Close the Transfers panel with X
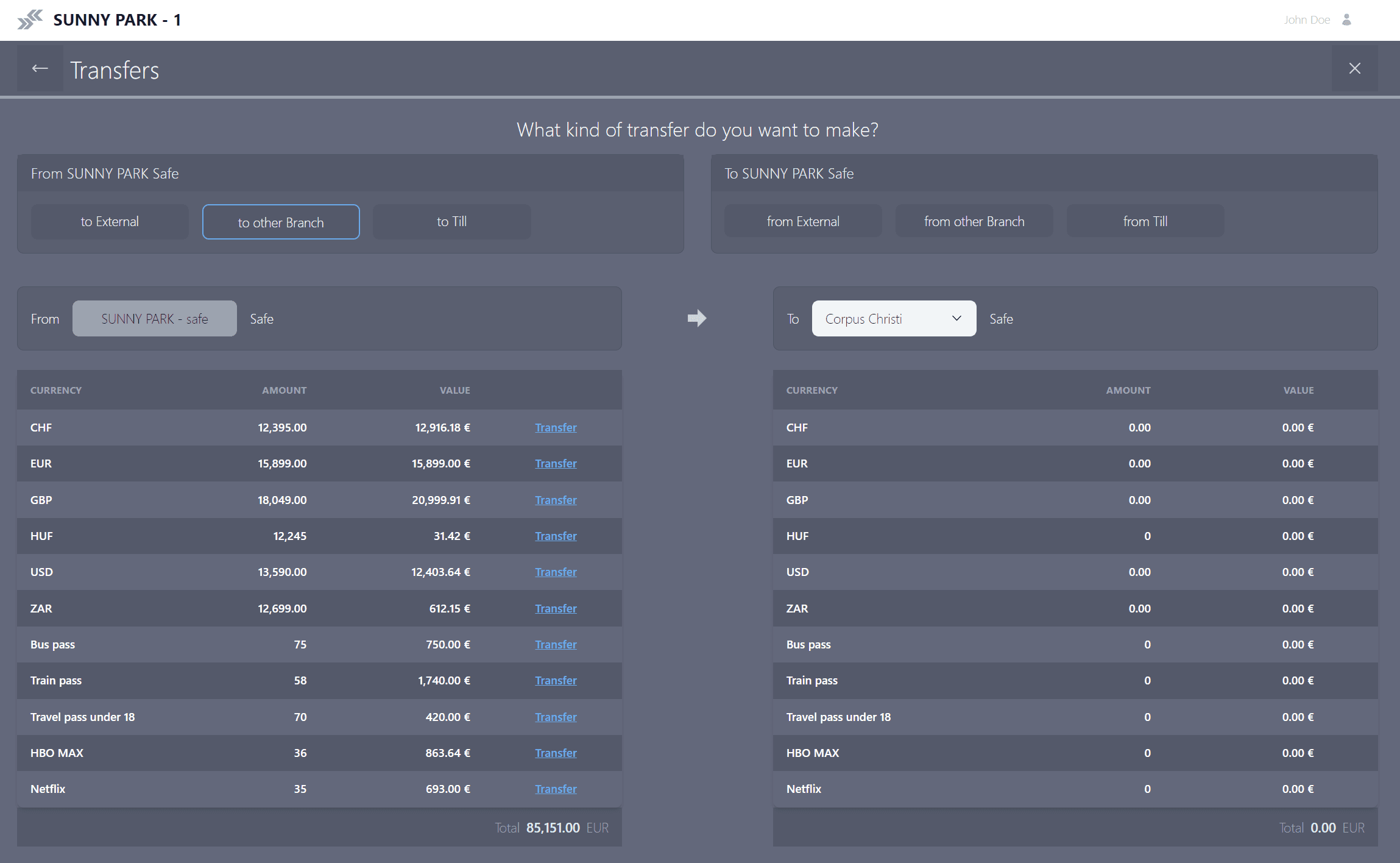Image resolution: width=1400 pixels, height=863 pixels. click(1354, 68)
